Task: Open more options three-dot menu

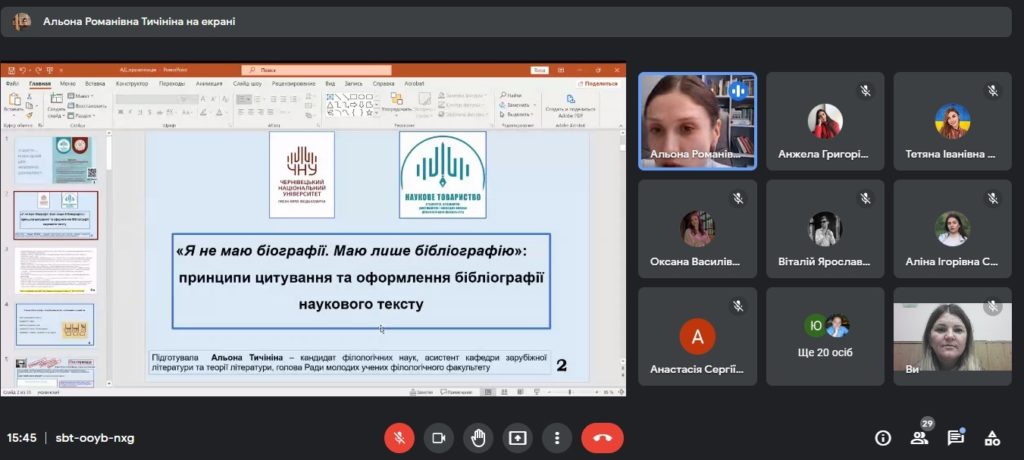Action: pos(556,438)
